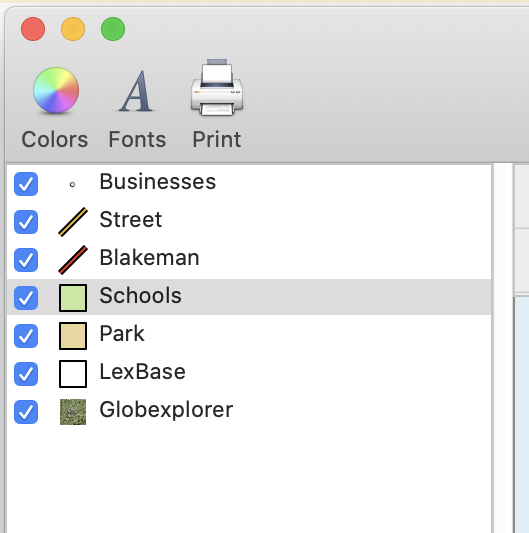Select the Blakeman layer name
The image size is (529, 533).
150,258
